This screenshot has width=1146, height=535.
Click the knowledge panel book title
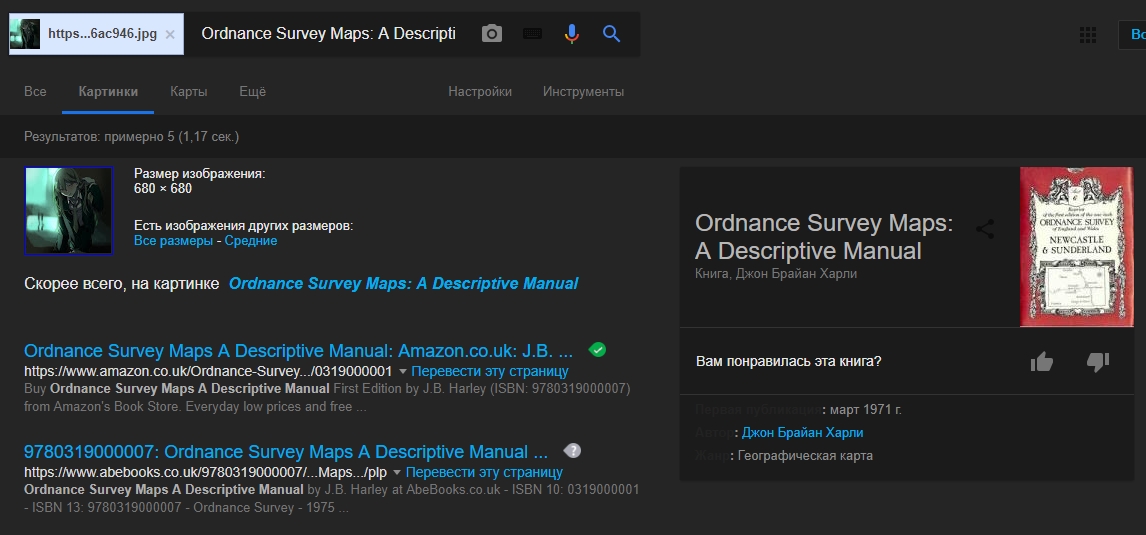click(824, 237)
